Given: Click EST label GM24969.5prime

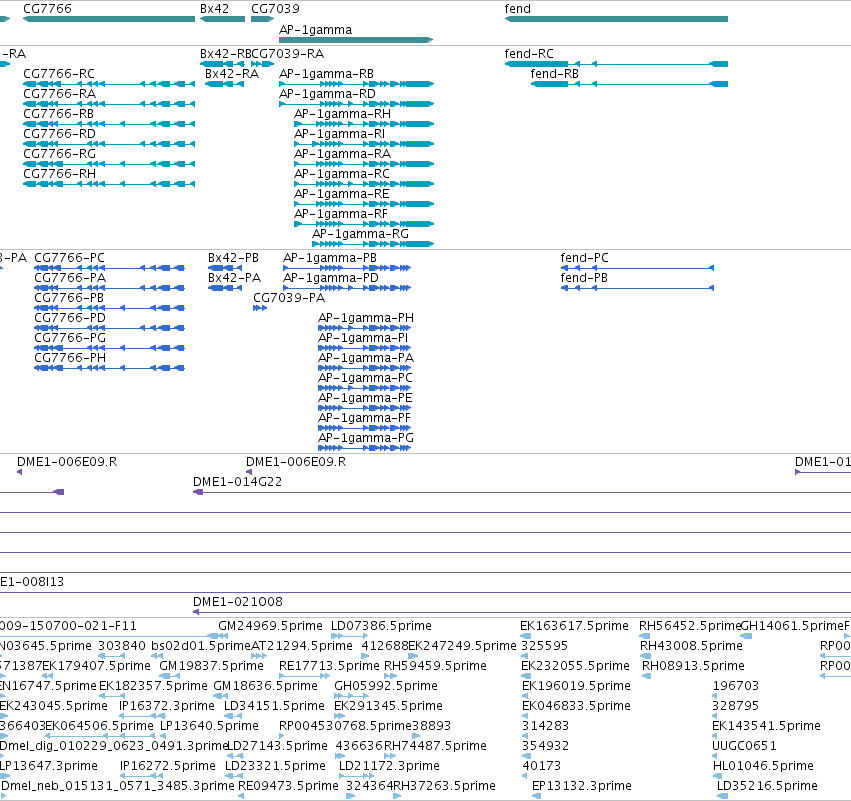Looking at the screenshot, I should click(270, 626).
